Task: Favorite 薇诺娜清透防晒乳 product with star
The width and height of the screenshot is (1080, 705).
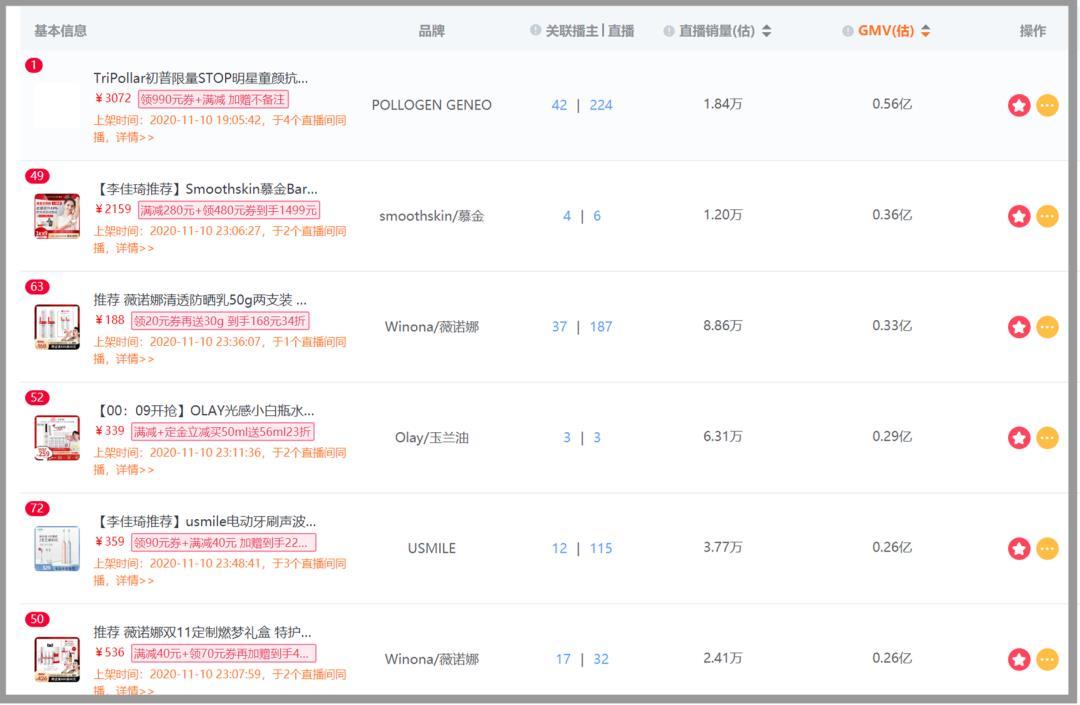Action: [x=1019, y=327]
